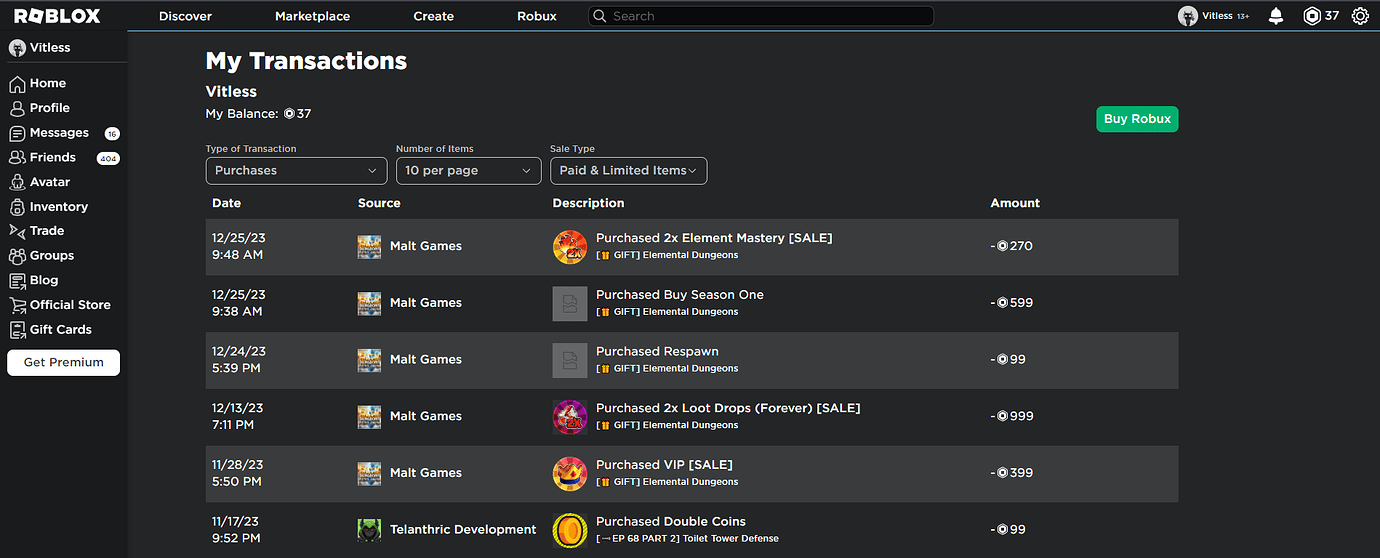Click the Roblox logo

[59, 16]
